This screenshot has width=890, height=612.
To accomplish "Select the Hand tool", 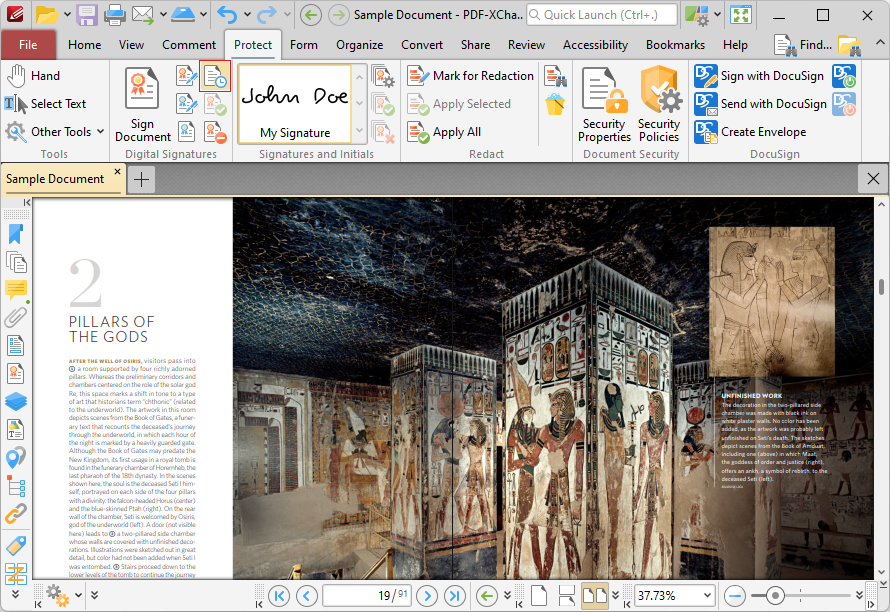I will click(33, 76).
